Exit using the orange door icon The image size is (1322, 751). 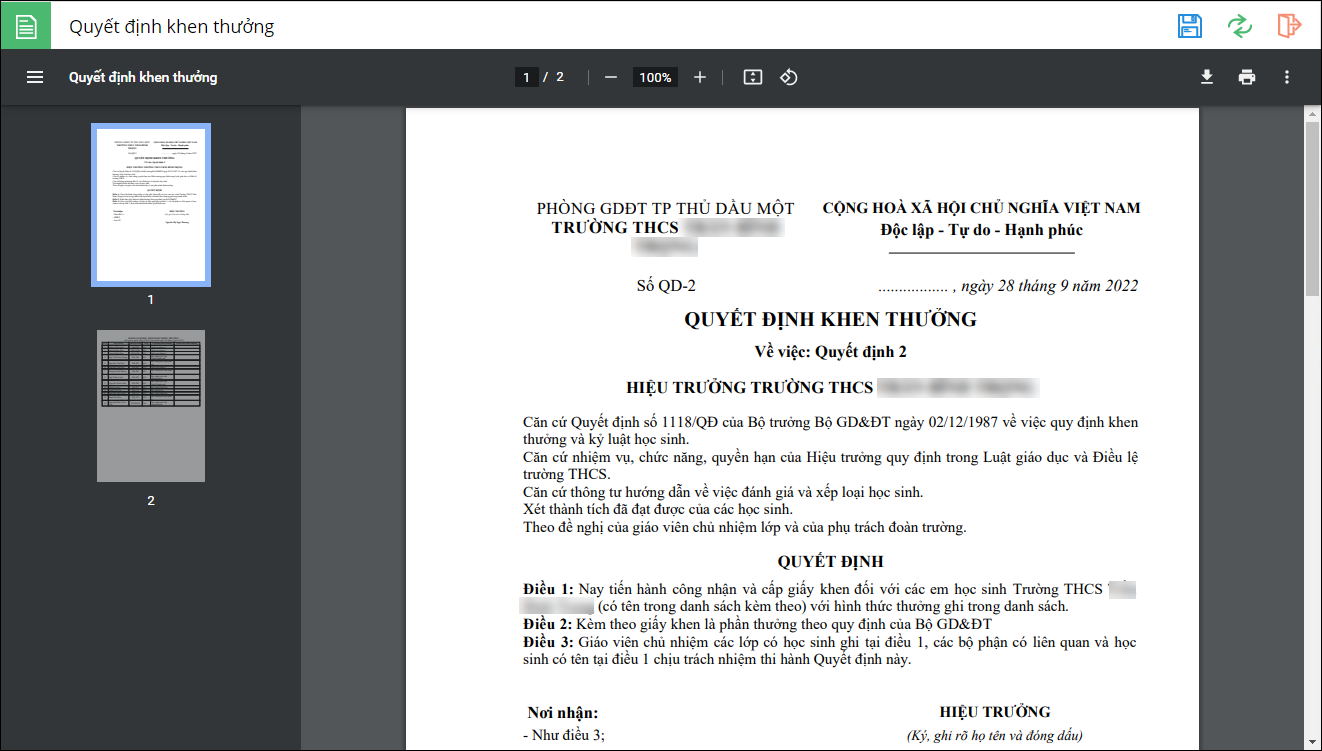[1289, 26]
